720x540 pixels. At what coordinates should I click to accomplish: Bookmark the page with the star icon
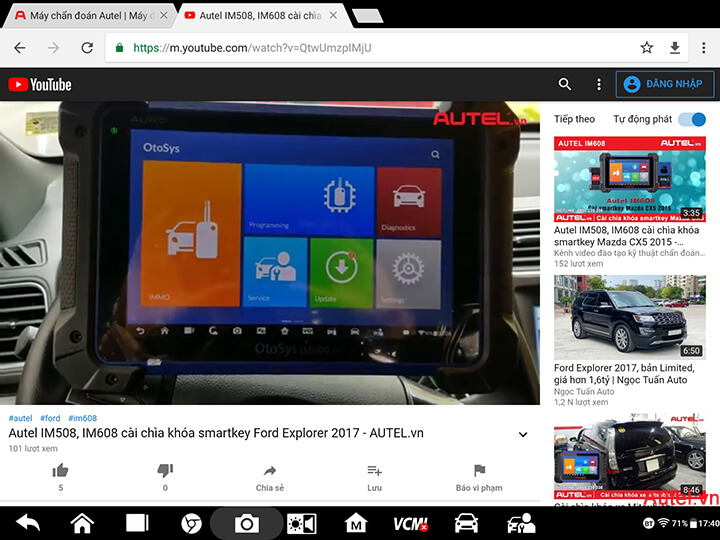click(647, 47)
